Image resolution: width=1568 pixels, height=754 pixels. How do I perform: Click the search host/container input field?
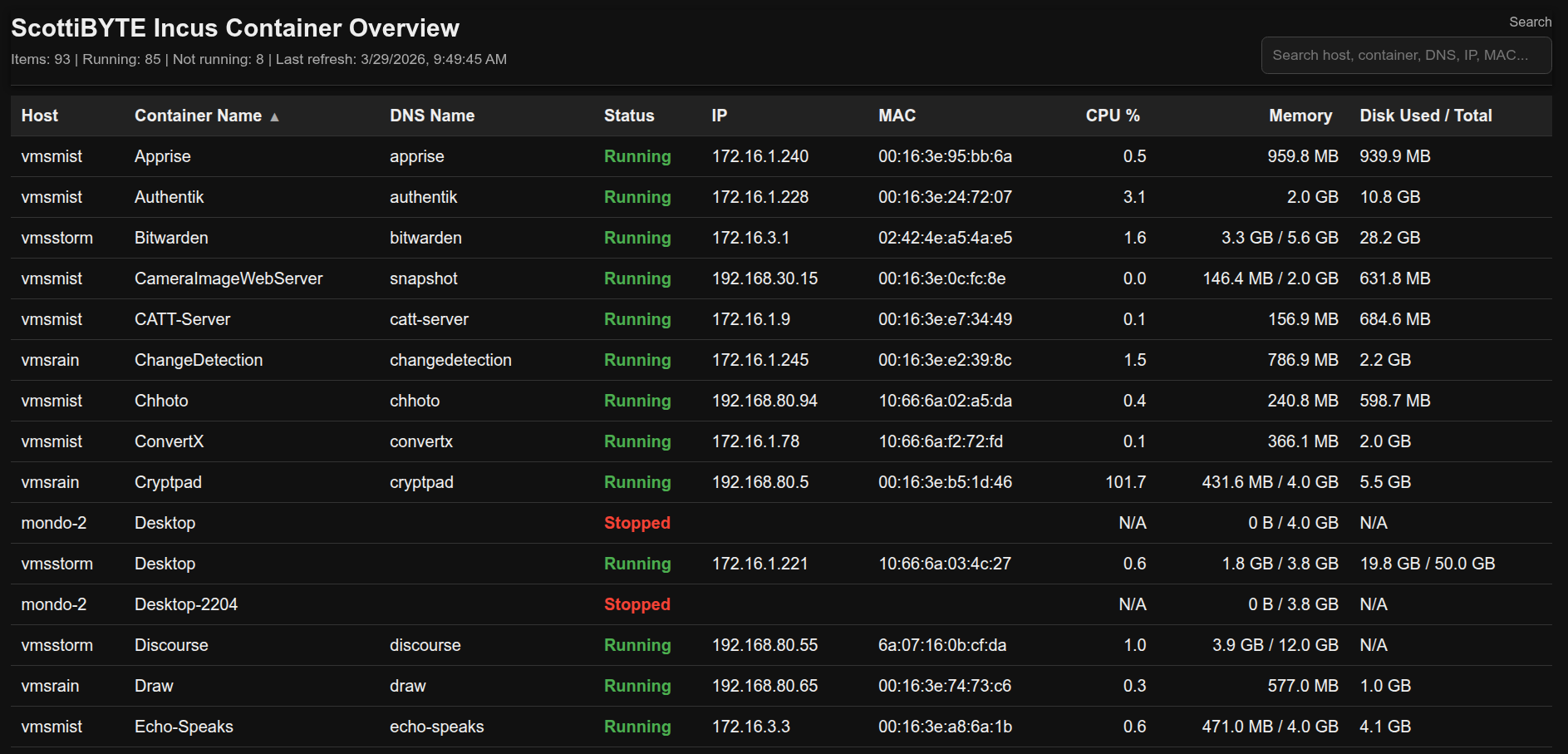pos(1405,56)
